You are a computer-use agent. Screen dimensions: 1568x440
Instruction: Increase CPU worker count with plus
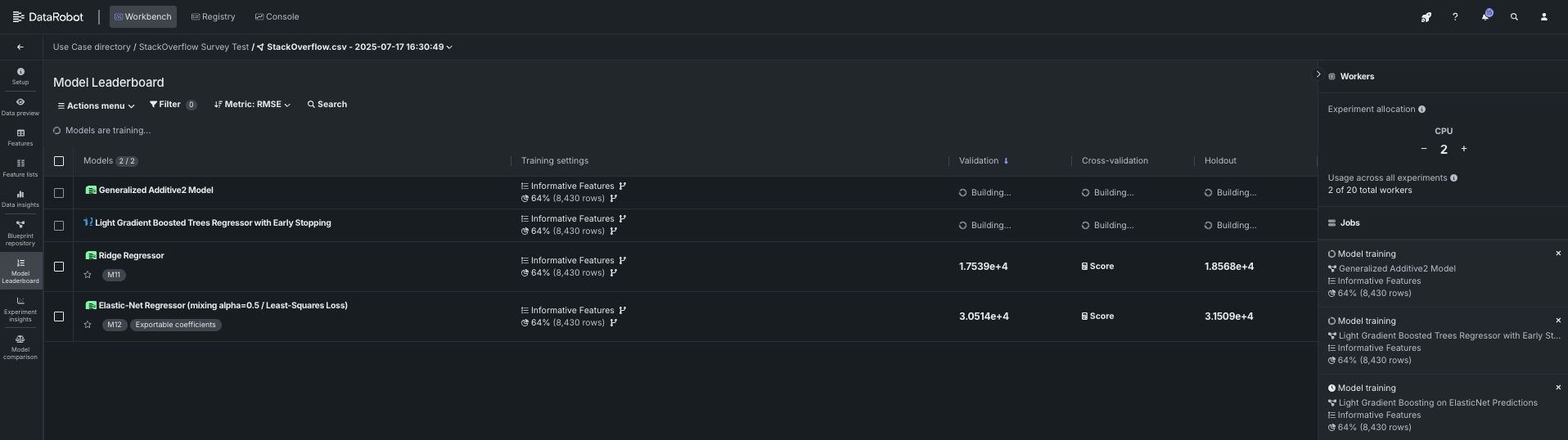pos(1464,149)
